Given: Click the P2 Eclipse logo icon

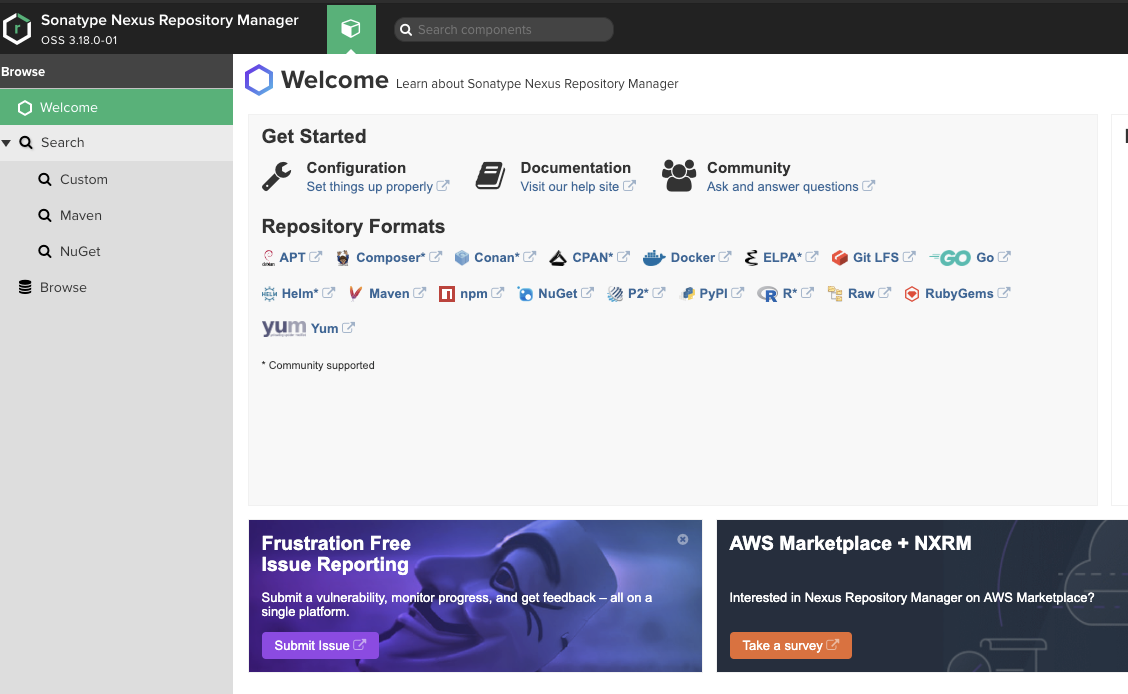Looking at the screenshot, I should click(x=615, y=293).
